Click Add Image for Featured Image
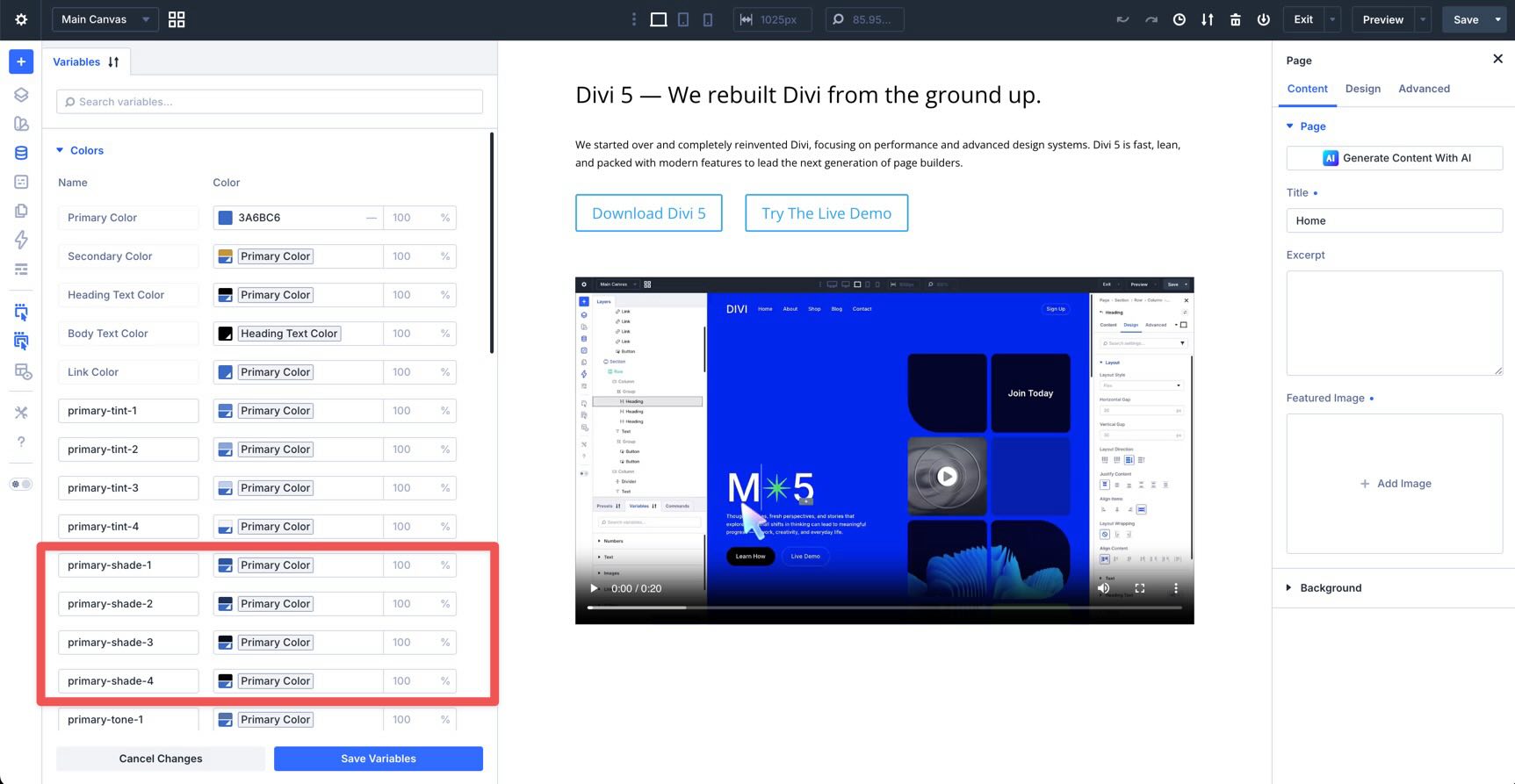Image resolution: width=1515 pixels, height=784 pixels. click(x=1395, y=484)
